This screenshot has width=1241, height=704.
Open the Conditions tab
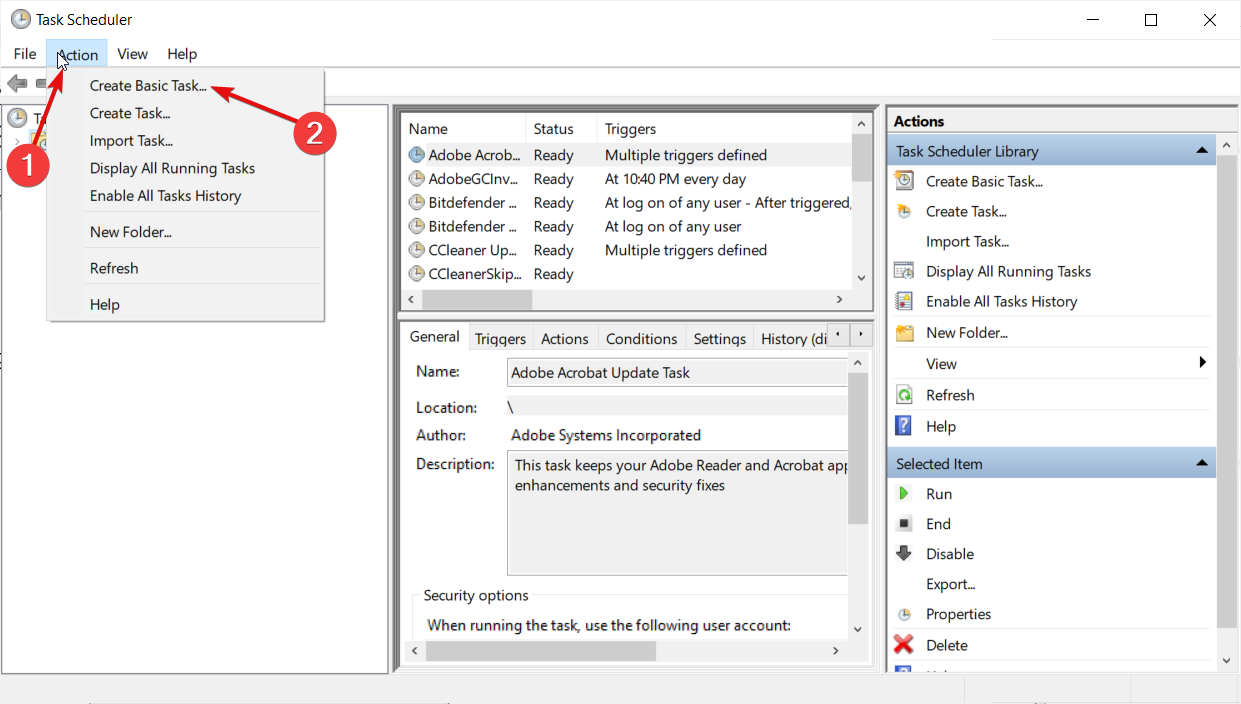click(641, 338)
